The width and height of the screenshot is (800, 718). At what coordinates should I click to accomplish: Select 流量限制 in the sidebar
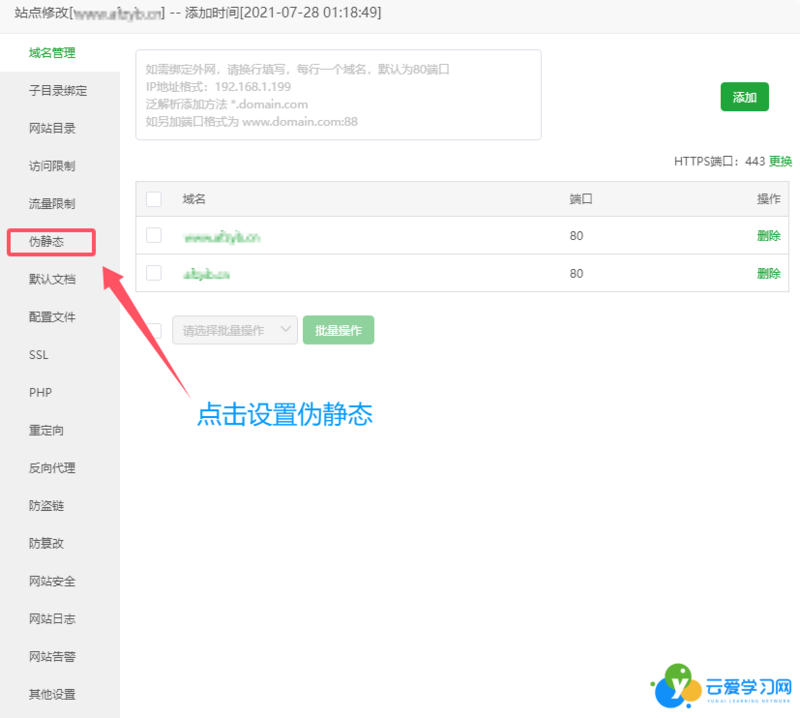pyautogui.click(x=52, y=204)
